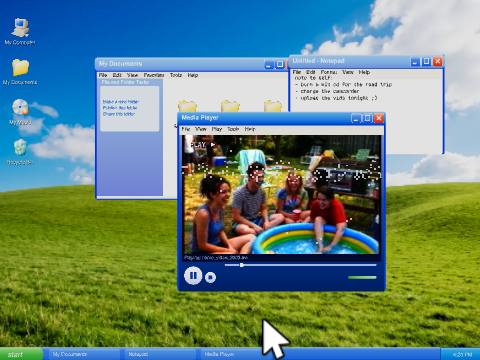Minimize the Notepad window

tap(415, 62)
